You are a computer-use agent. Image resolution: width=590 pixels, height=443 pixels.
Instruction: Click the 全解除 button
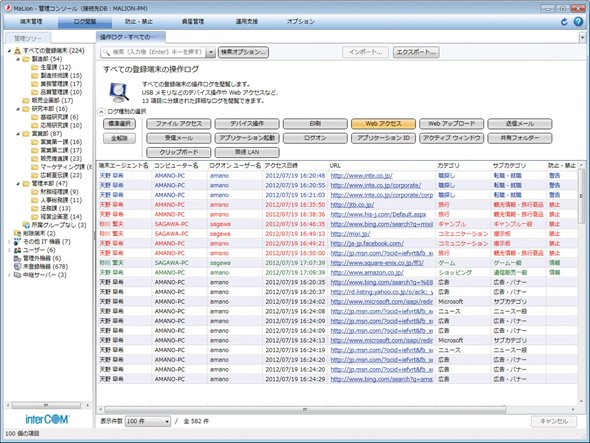pyautogui.click(x=120, y=138)
